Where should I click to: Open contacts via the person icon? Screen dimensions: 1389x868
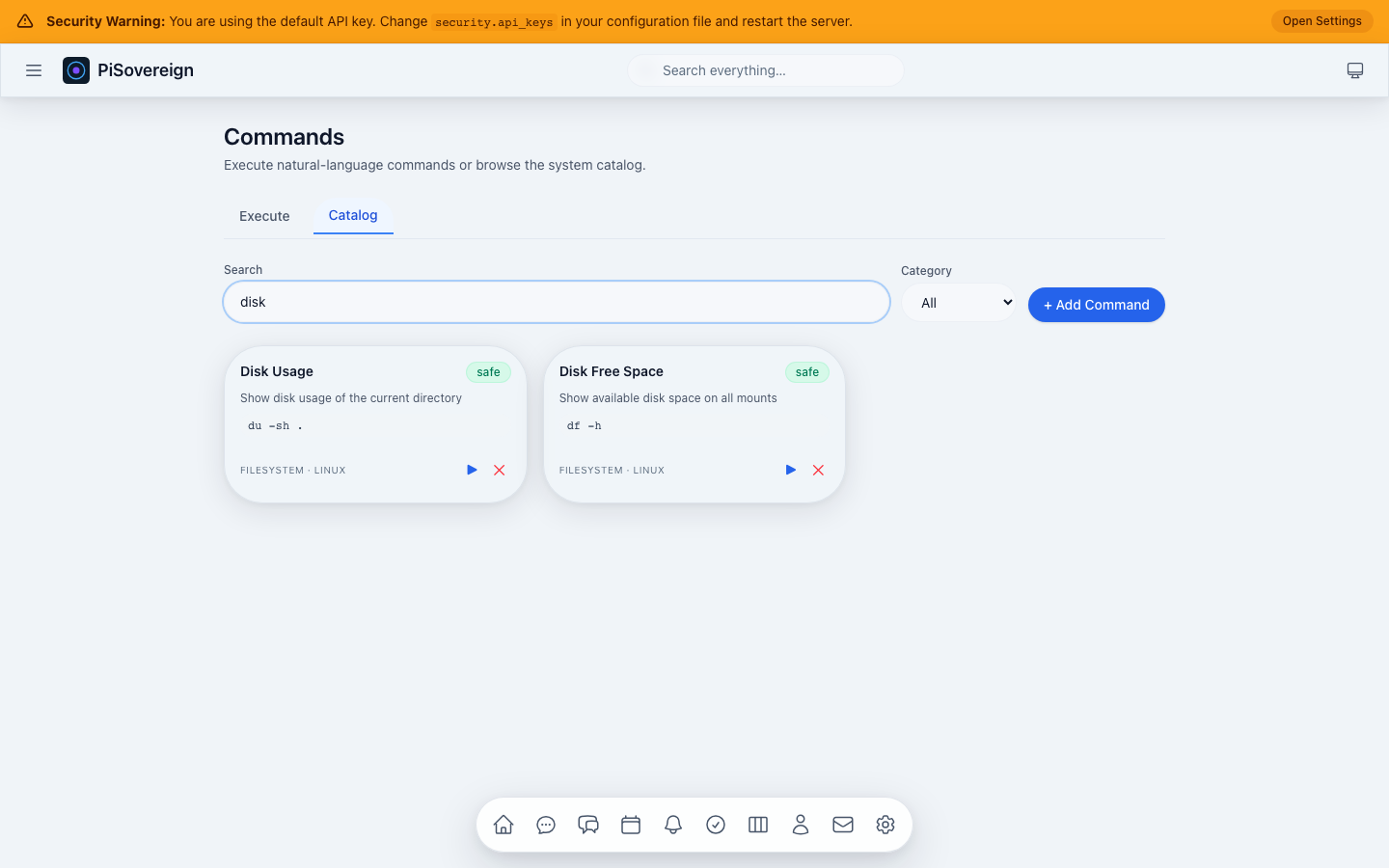(801, 825)
